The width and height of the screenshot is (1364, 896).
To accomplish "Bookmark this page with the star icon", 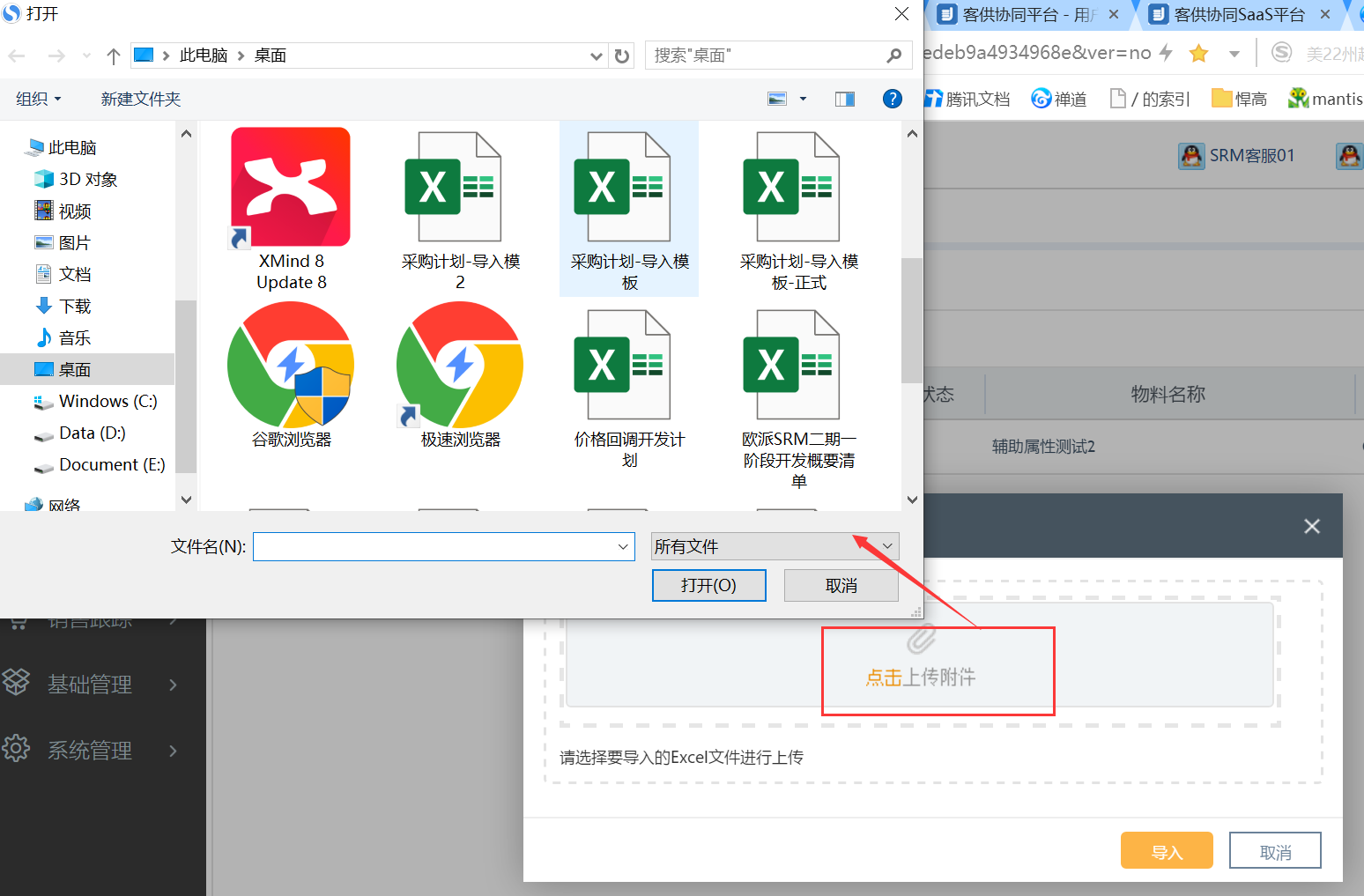I will click(x=1198, y=54).
